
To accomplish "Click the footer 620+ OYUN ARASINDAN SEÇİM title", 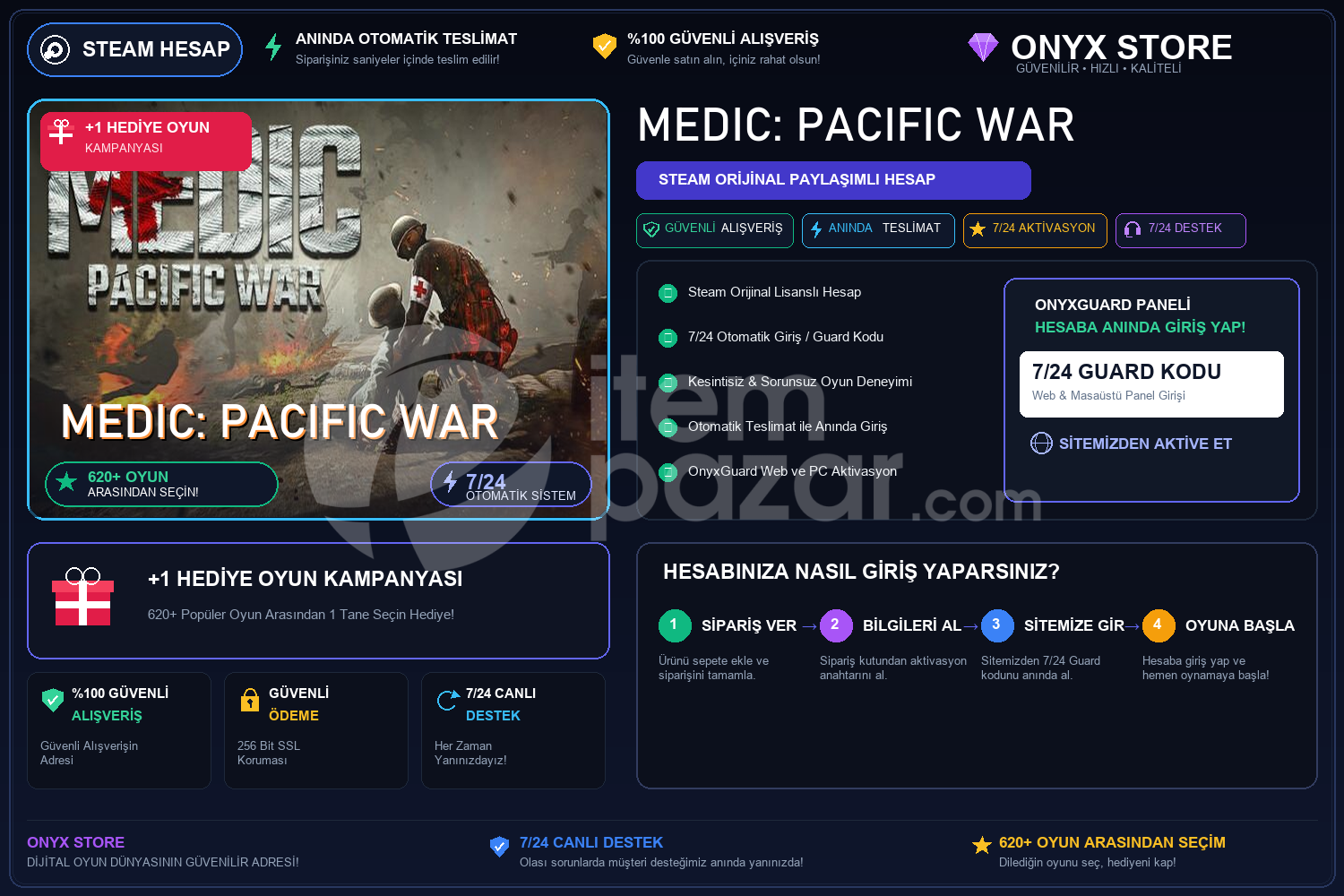I will (1112, 842).
